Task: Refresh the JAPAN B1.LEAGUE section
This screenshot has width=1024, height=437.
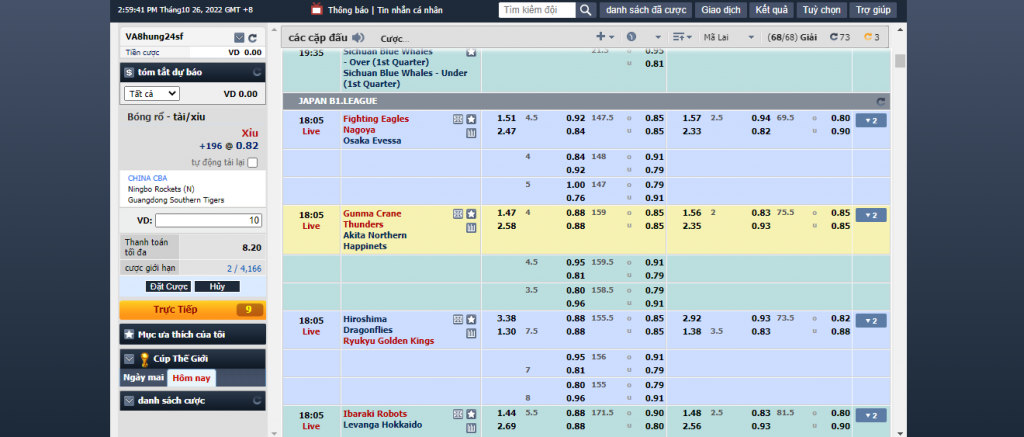Action: (880, 101)
